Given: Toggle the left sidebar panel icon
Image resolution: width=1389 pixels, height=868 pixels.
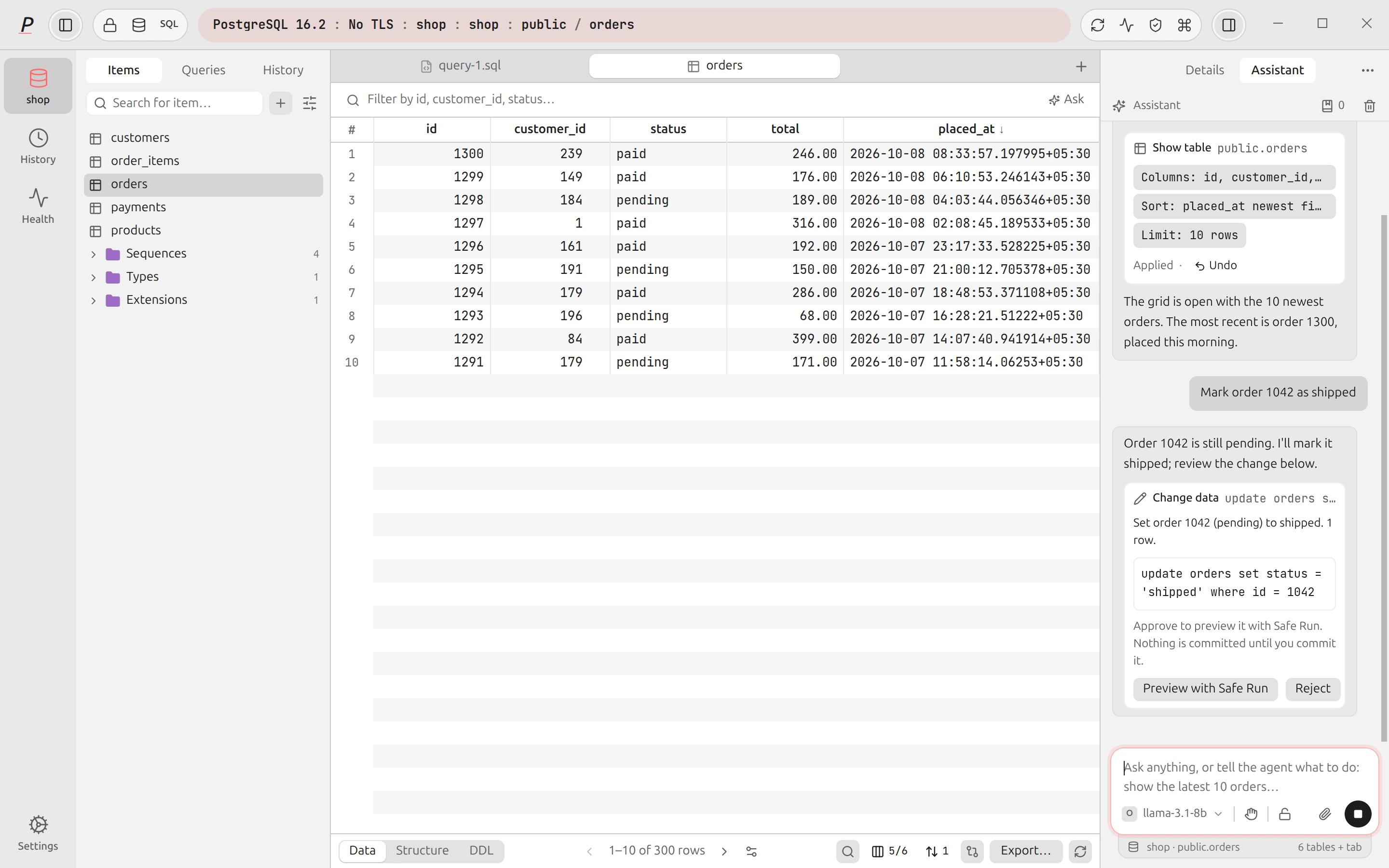Looking at the screenshot, I should 66,25.
